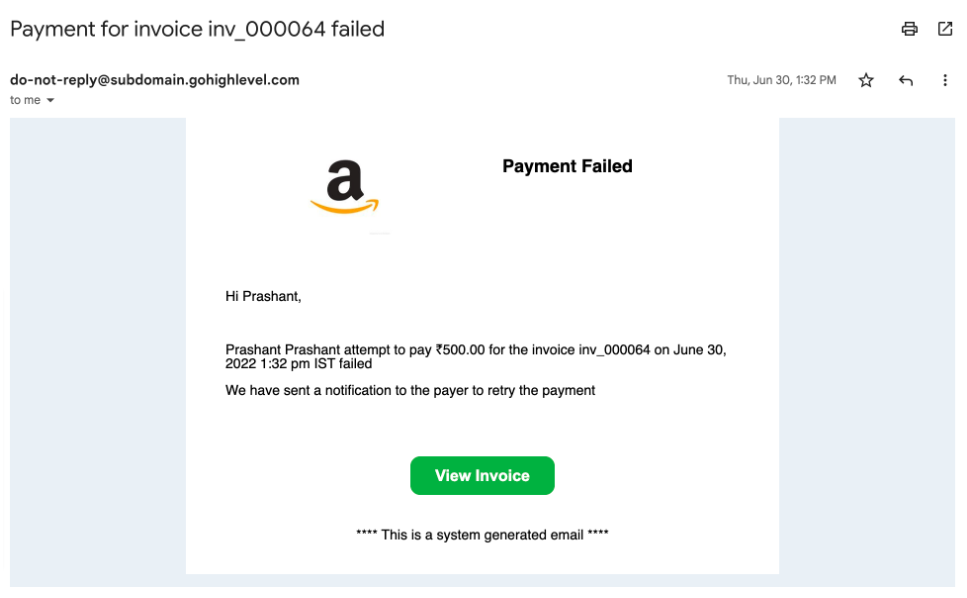Open the email in a new window
This screenshot has height=598, width=967.
(945, 29)
